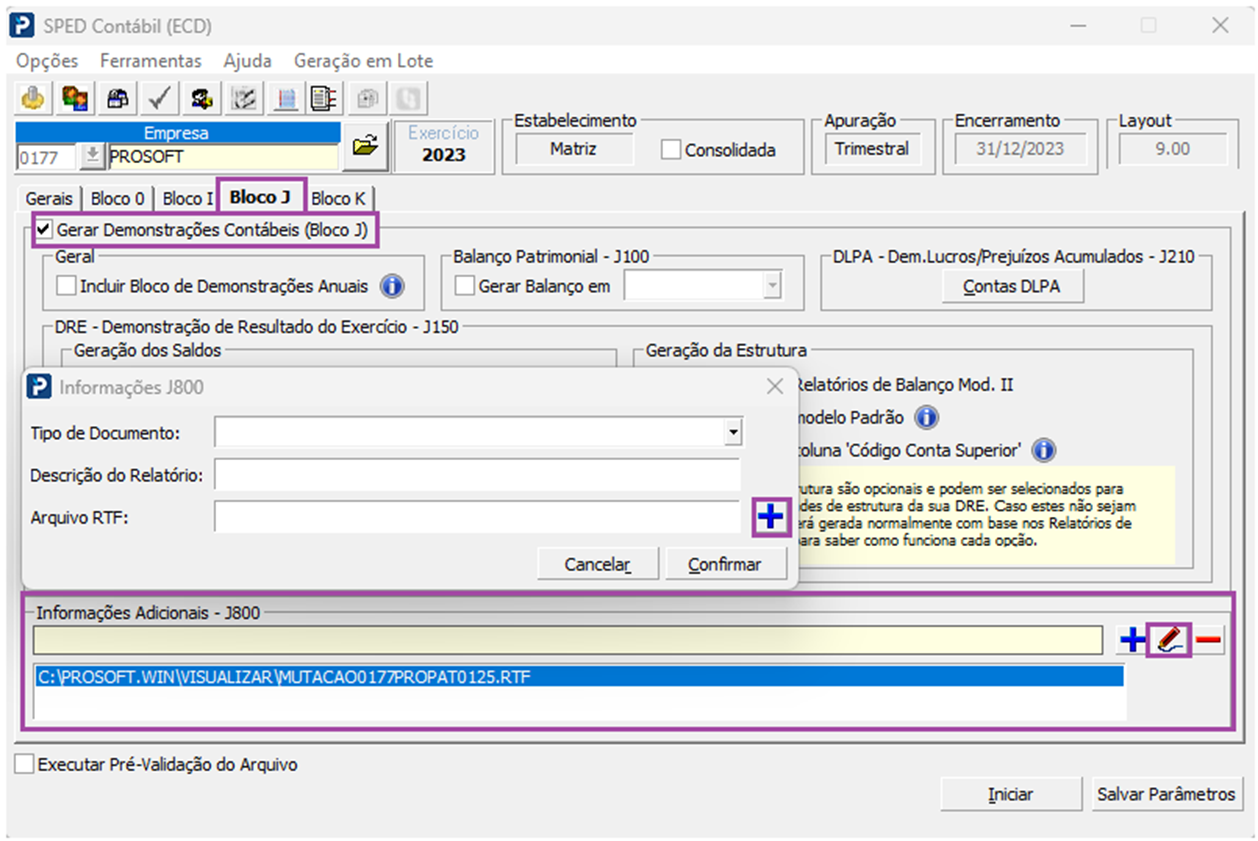Switch to the Bloco K tab
The width and height of the screenshot is (1258, 841).
[338, 199]
